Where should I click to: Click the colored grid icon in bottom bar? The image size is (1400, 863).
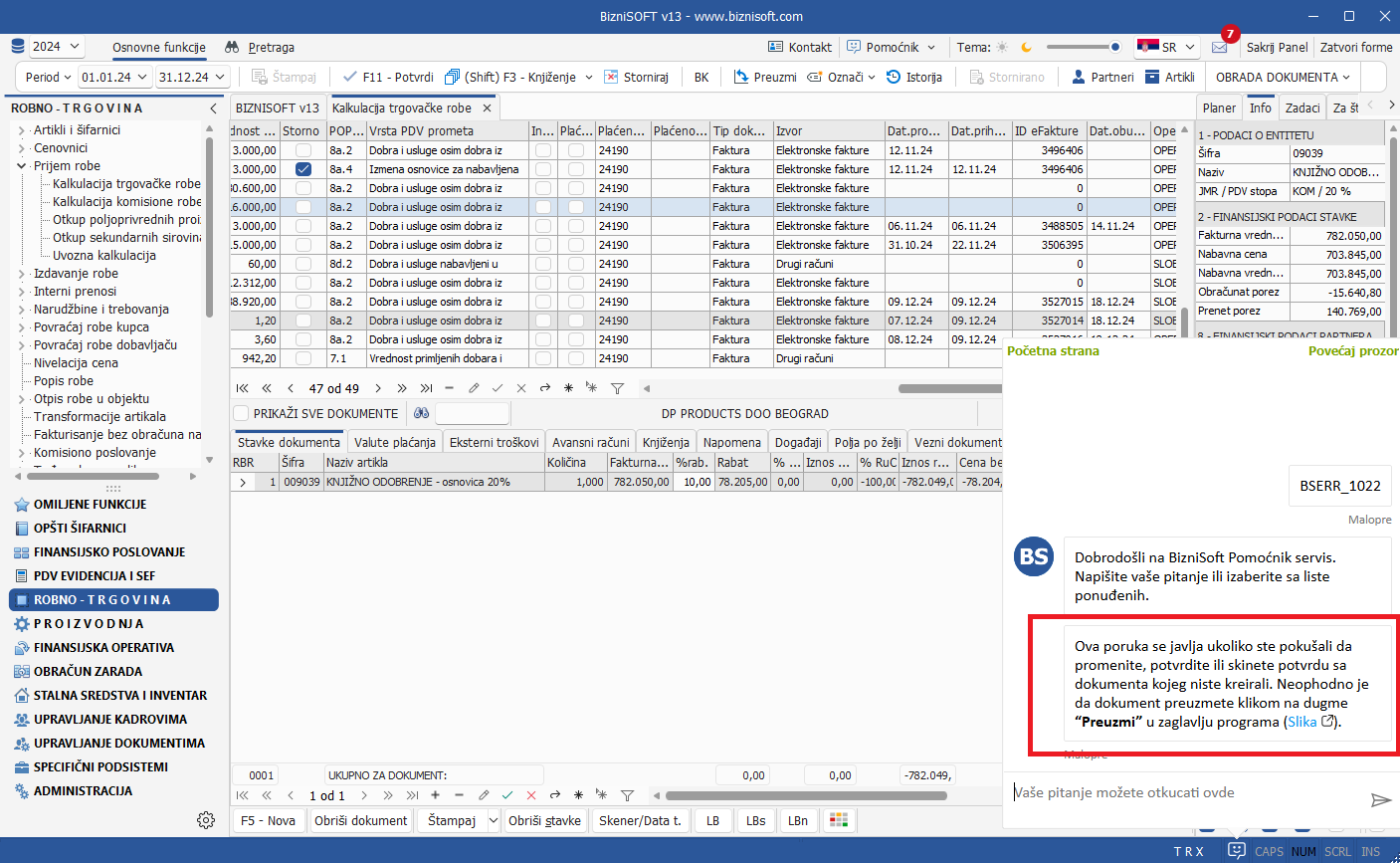click(x=840, y=820)
